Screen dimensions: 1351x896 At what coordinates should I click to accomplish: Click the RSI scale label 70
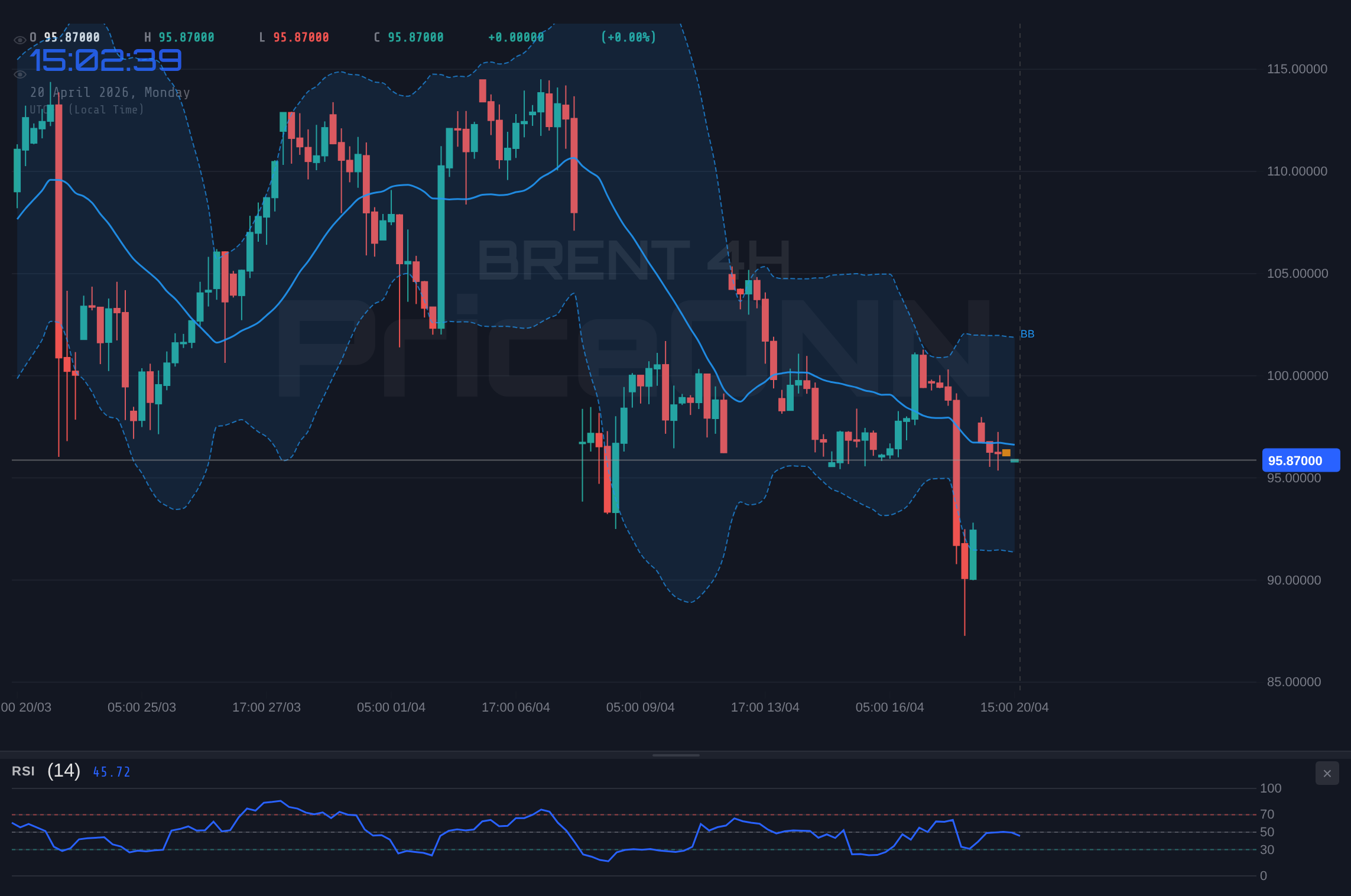(x=1267, y=814)
